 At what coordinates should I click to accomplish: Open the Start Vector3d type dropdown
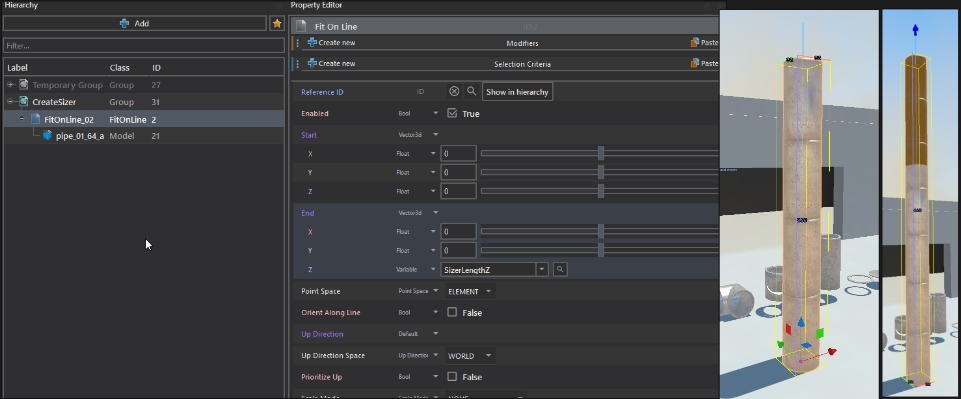pyautogui.click(x=436, y=134)
